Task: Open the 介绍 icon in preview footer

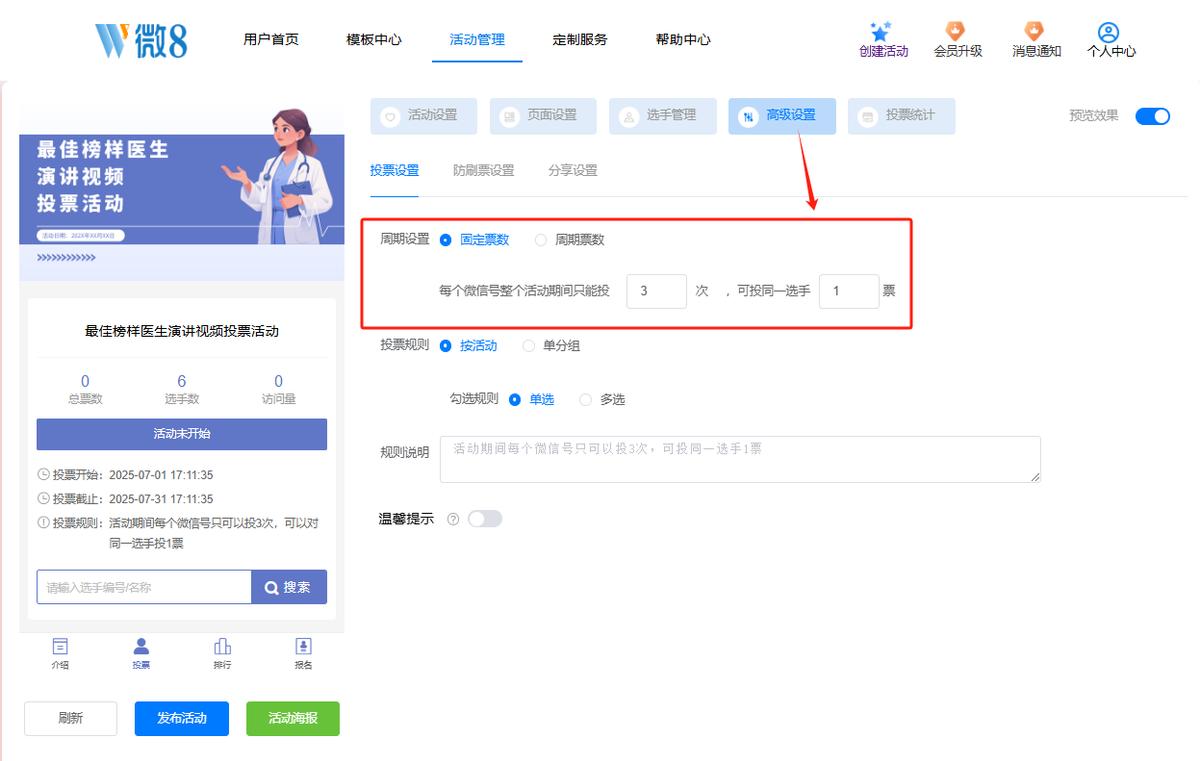Action: pos(60,647)
